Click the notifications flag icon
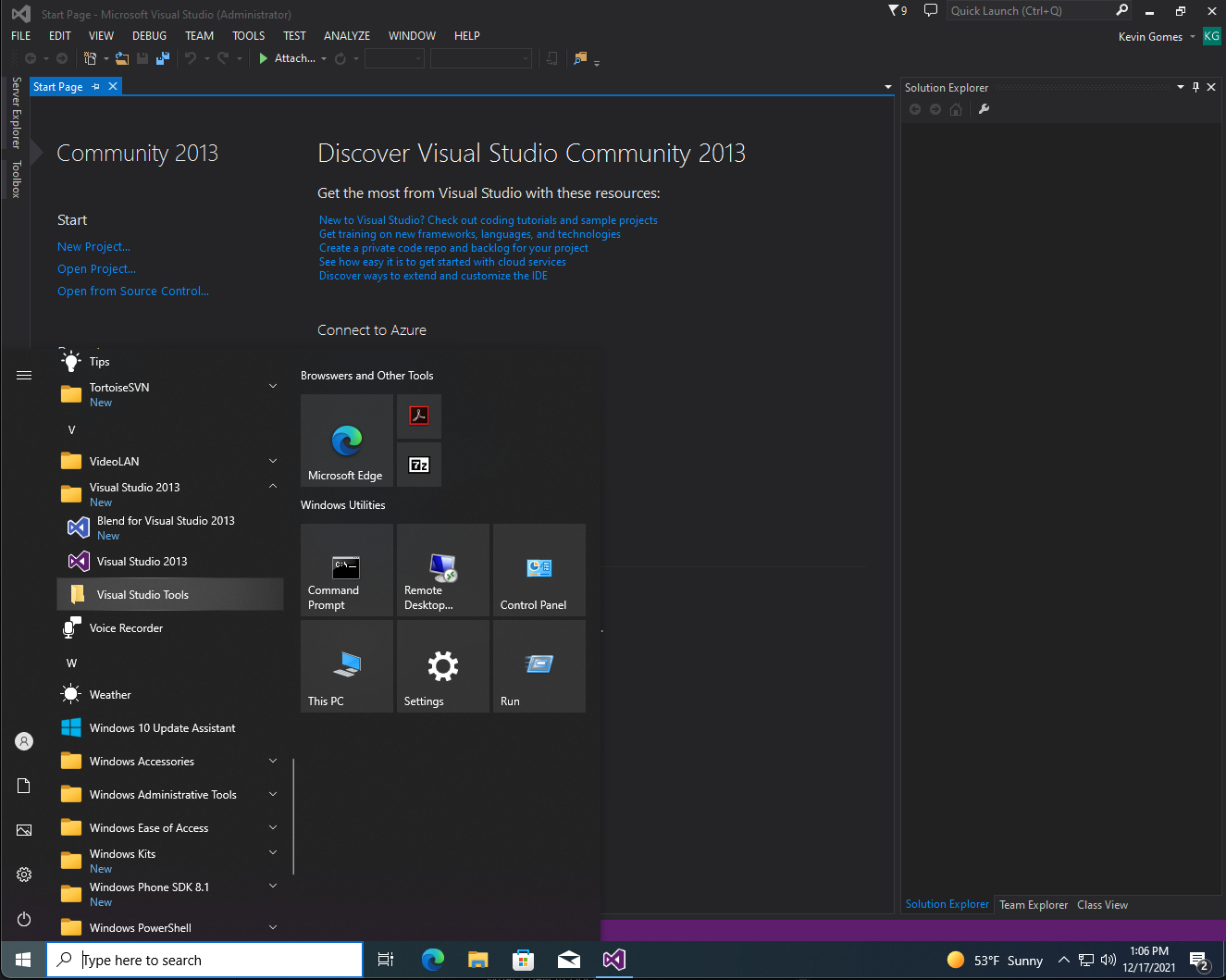Screen dimensions: 1226x980 tap(898, 10)
